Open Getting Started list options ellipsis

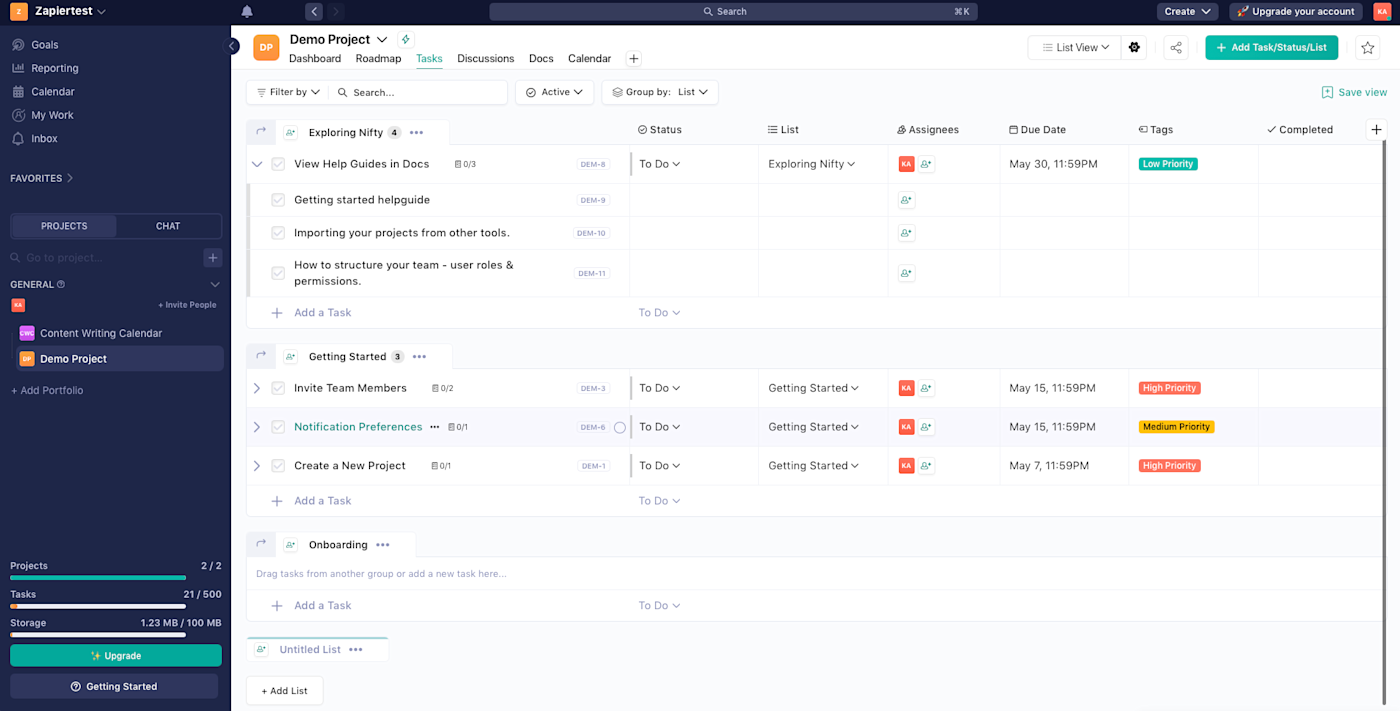coord(420,357)
